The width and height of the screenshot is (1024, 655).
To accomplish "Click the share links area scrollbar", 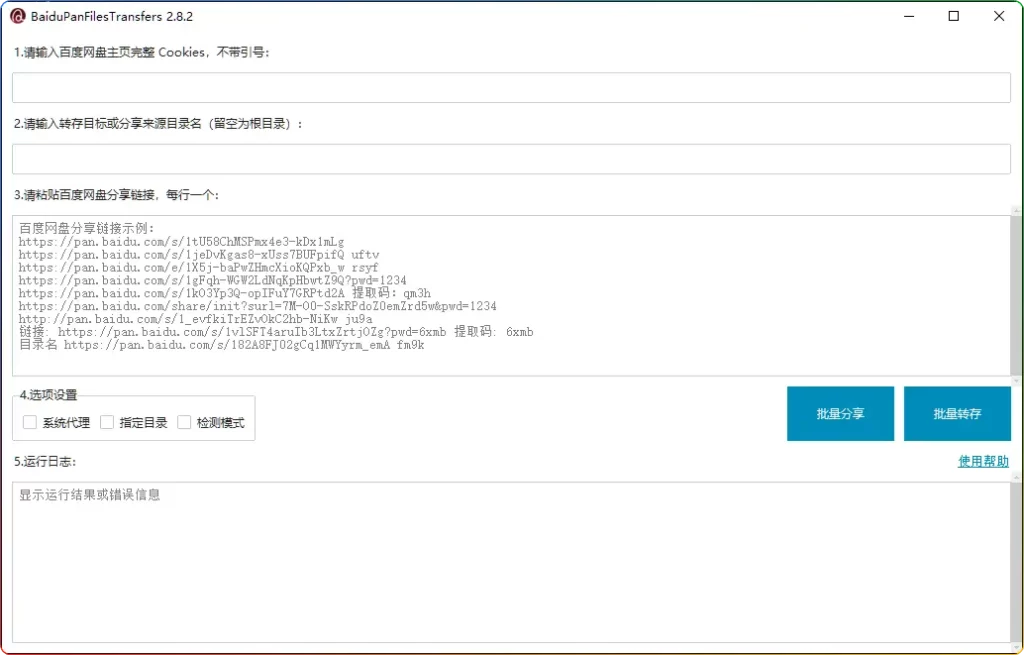I will click(x=1016, y=296).
